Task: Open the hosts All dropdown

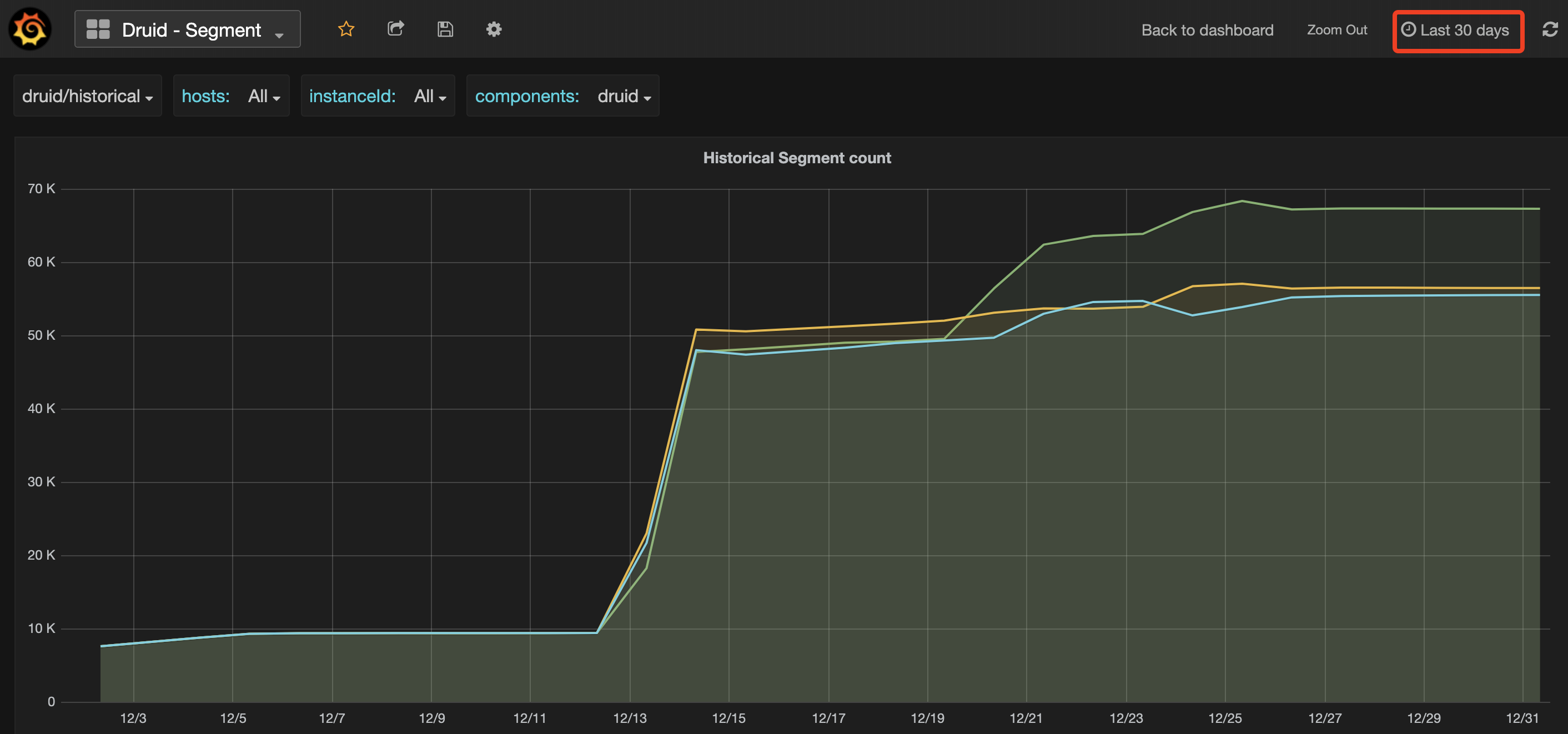Action: pyautogui.click(x=264, y=95)
